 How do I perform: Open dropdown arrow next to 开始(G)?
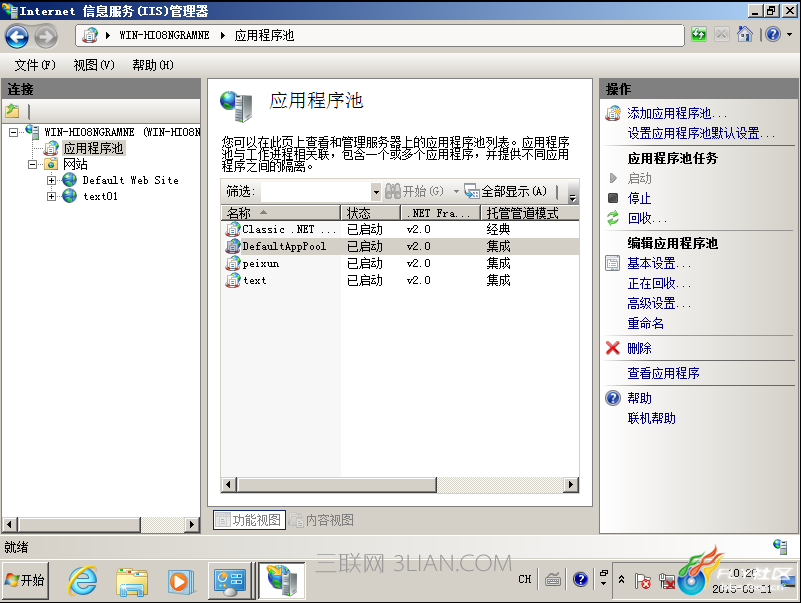(456, 192)
